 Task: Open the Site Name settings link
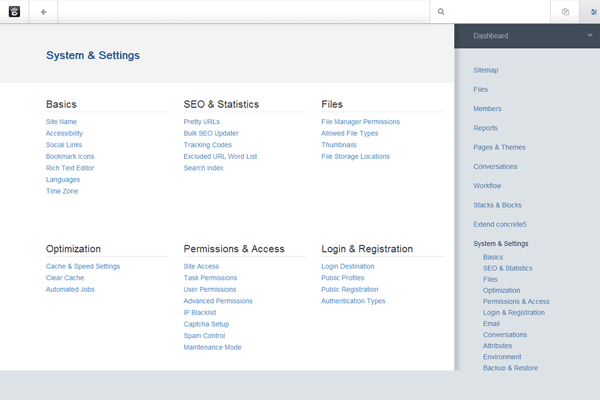pos(61,121)
